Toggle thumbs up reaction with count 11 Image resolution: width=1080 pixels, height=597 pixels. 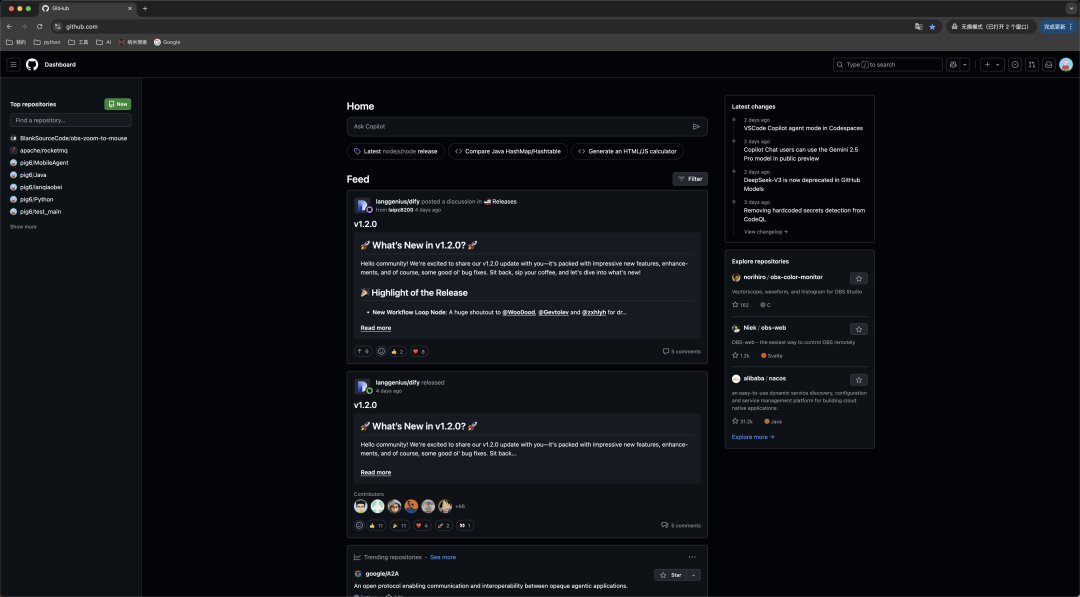pyautogui.click(x=376, y=526)
